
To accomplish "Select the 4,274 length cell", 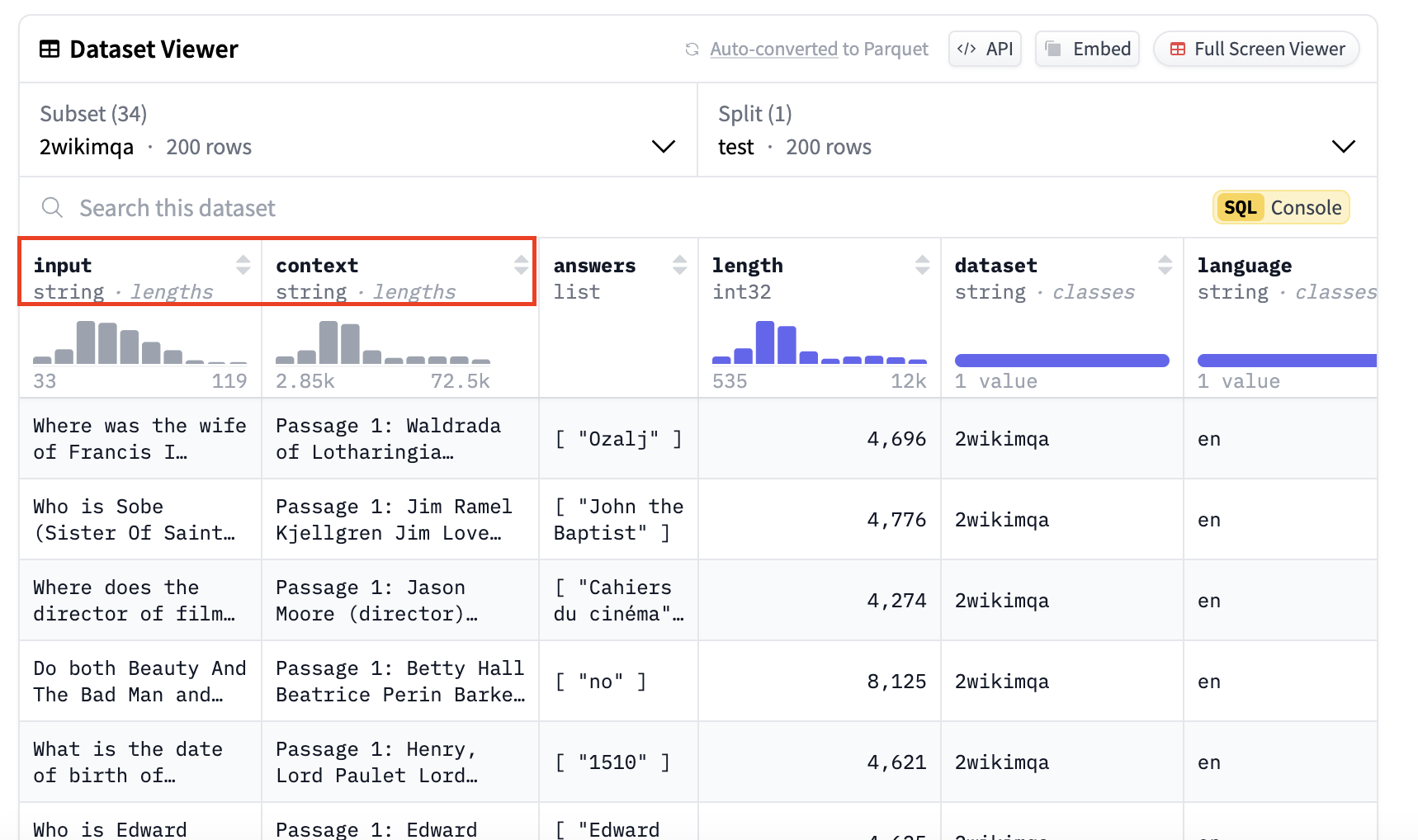I will pyautogui.click(x=820, y=601).
